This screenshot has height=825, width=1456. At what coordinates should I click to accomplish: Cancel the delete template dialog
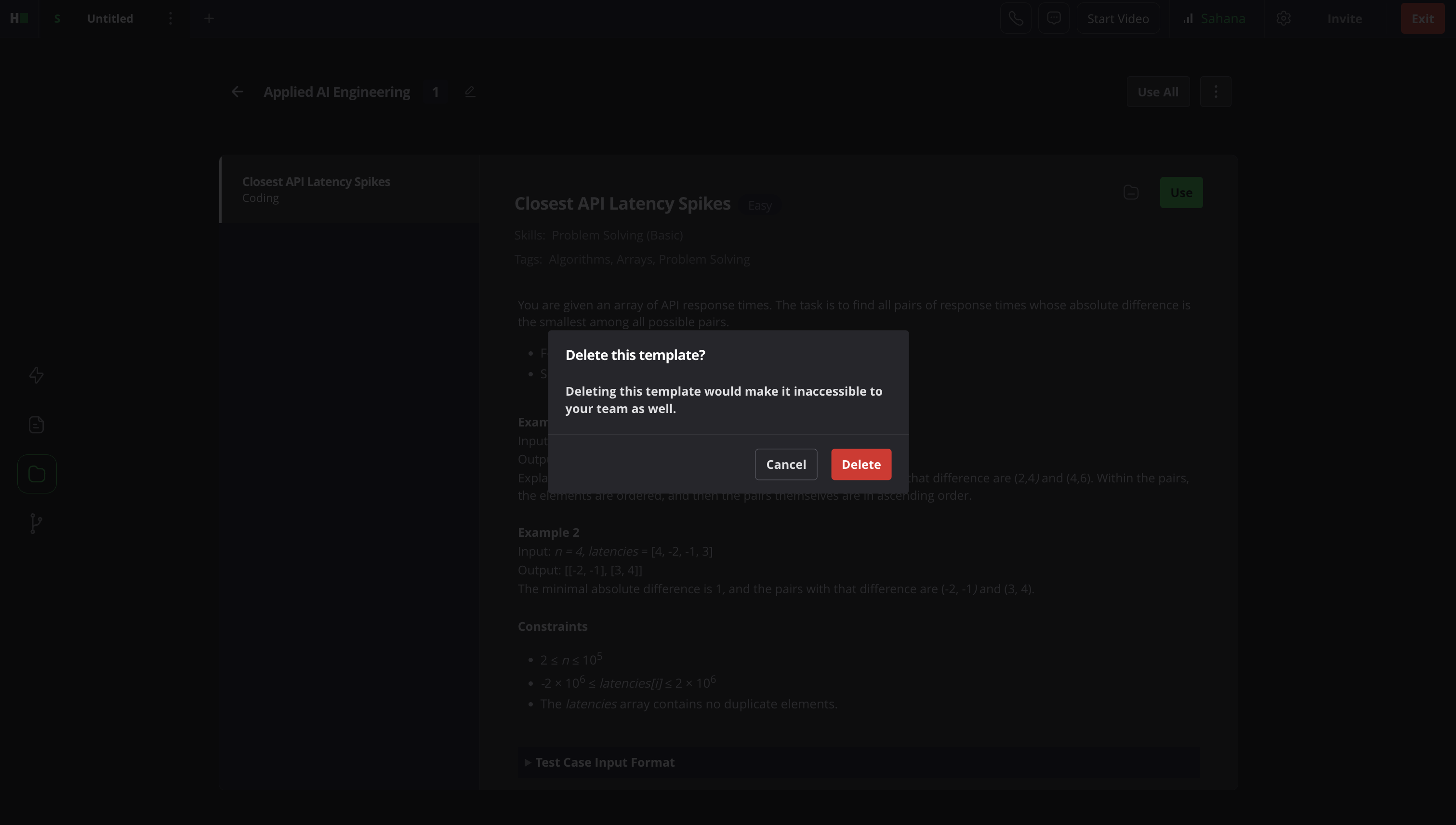point(785,464)
